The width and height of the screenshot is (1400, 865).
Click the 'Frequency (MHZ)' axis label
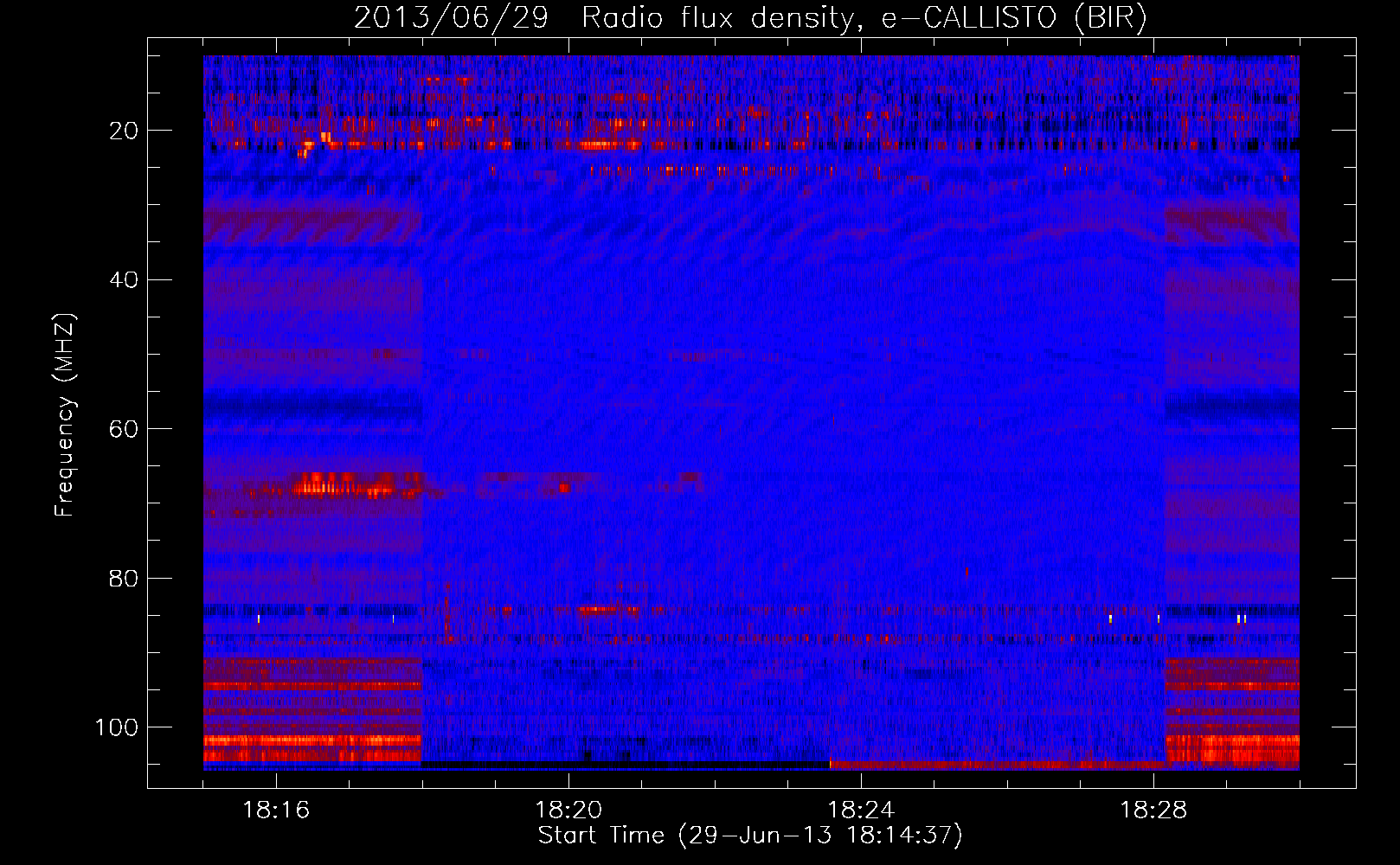[65, 415]
